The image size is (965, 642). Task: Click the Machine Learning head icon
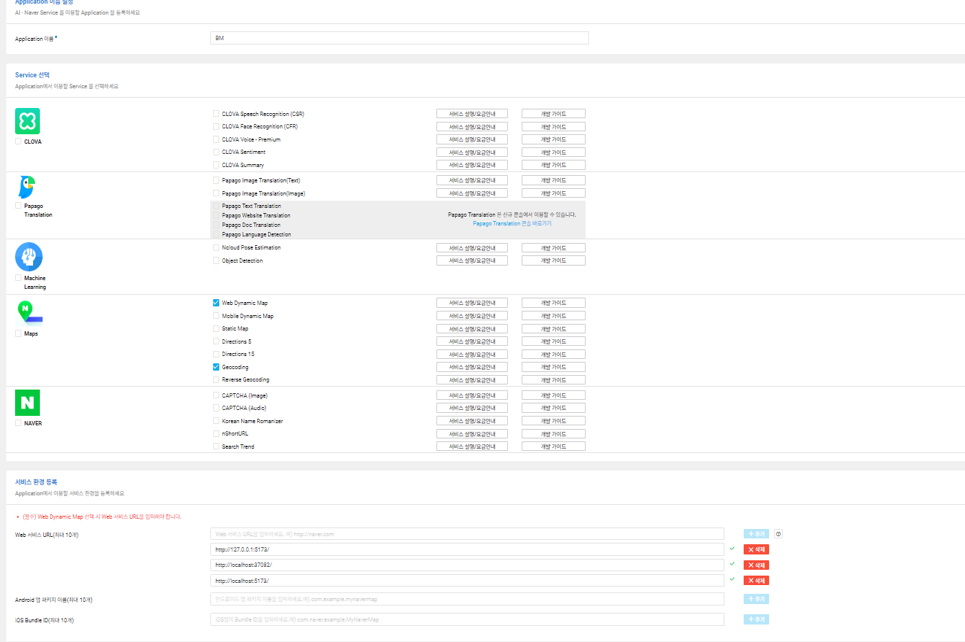point(29,257)
